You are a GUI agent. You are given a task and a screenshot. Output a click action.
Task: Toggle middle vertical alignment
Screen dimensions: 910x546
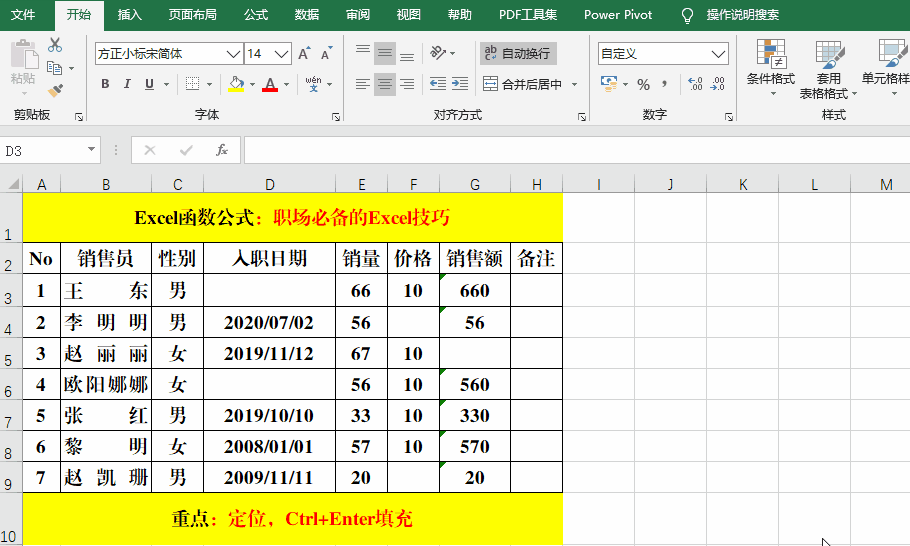coord(385,53)
